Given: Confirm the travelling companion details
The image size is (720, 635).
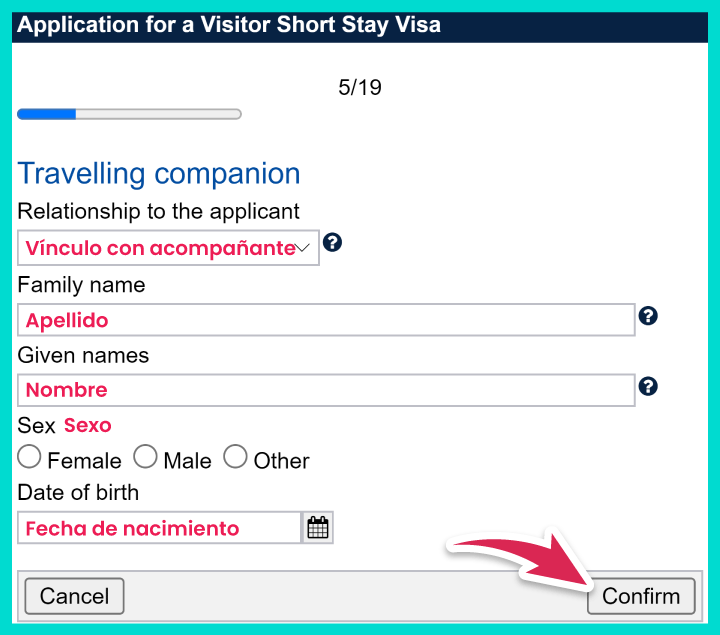Looking at the screenshot, I should (640, 597).
